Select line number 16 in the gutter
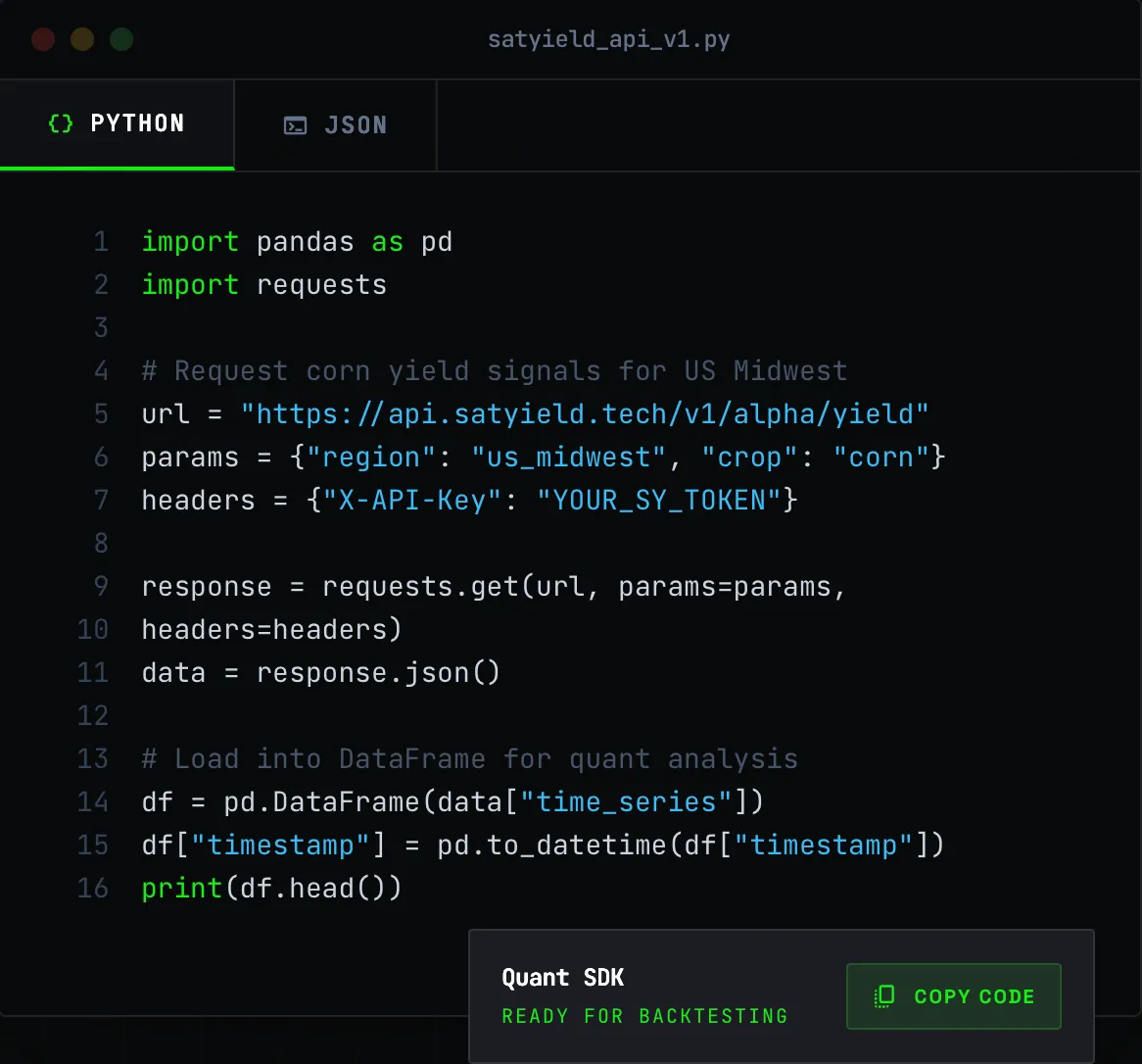Image resolution: width=1142 pixels, height=1064 pixels. [x=92, y=888]
